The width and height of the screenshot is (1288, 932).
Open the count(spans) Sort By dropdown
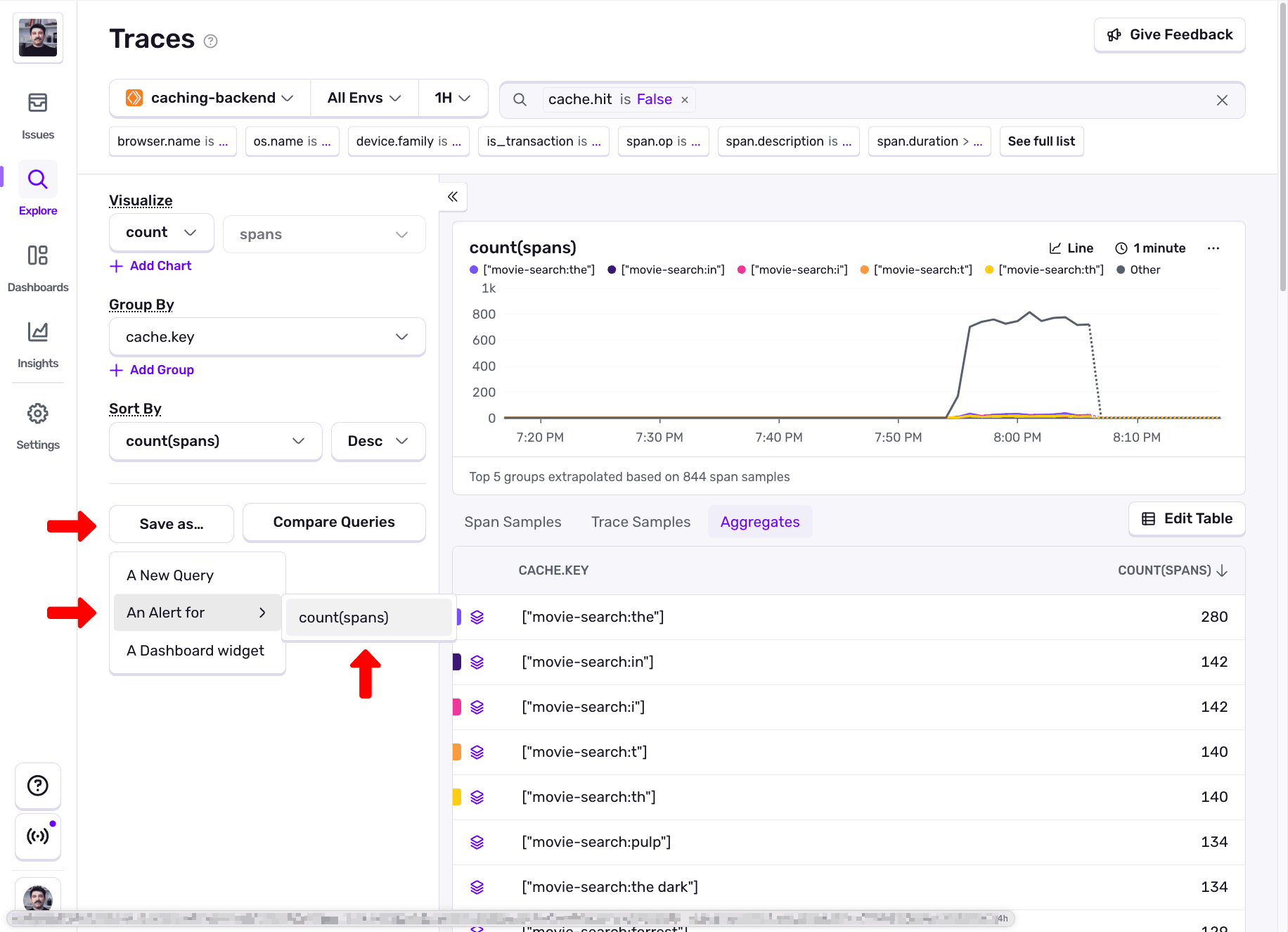[x=215, y=441]
